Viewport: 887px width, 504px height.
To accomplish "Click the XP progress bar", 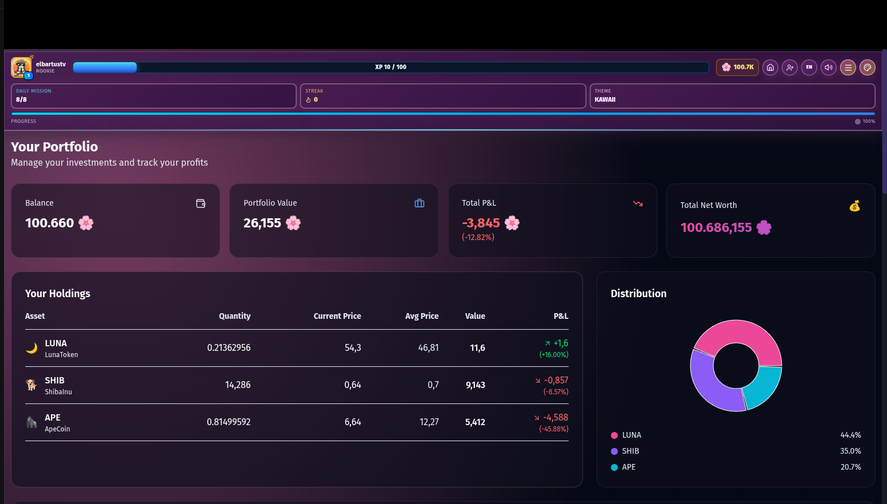I will [x=391, y=67].
